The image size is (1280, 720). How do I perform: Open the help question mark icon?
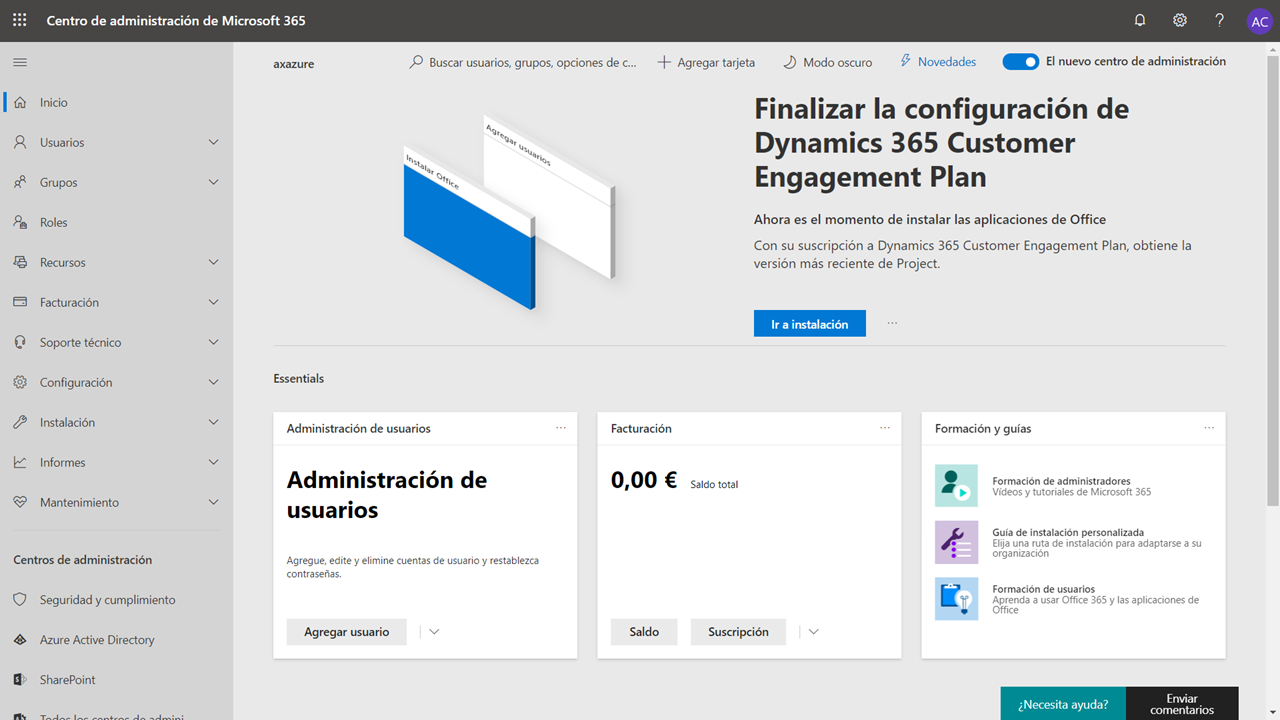coord(1219,20)
